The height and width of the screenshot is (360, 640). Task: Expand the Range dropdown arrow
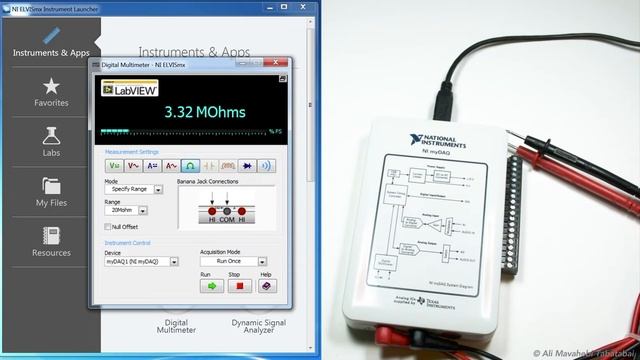point(143,211)
